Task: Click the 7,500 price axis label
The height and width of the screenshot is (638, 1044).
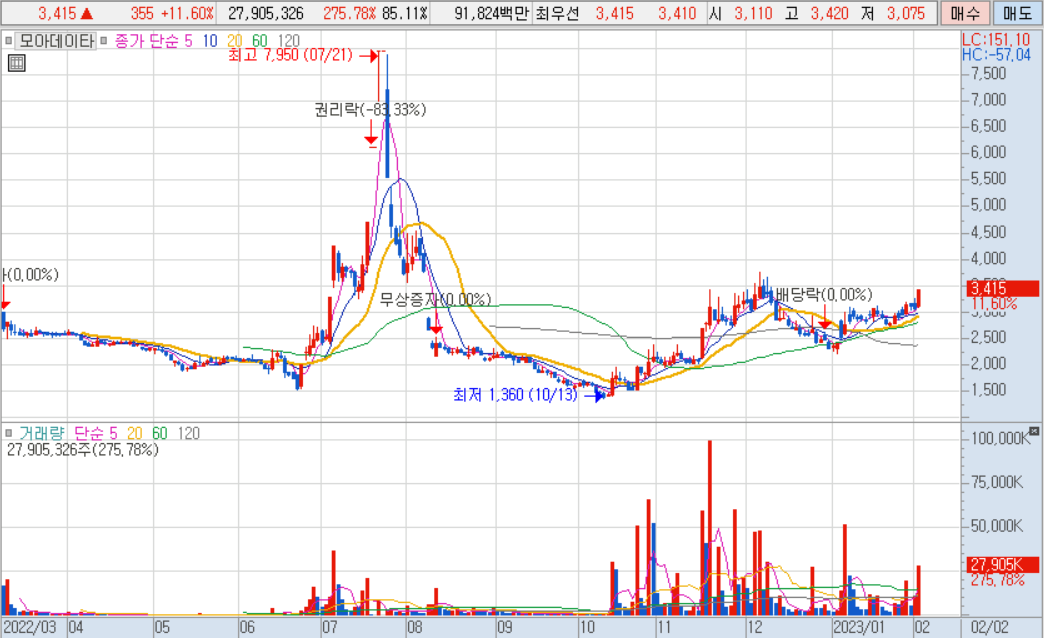Action: [989, 73]
